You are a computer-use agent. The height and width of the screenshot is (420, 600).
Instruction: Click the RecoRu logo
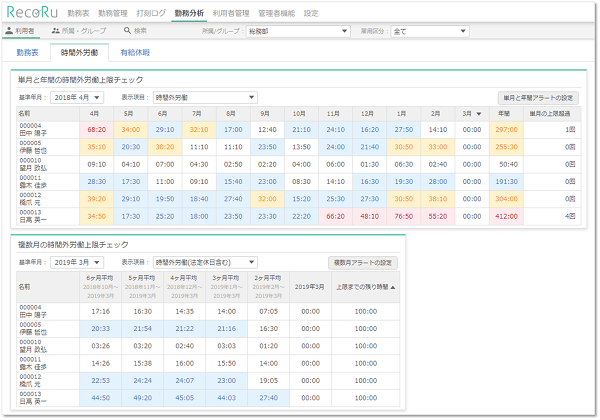pos(32,12)
